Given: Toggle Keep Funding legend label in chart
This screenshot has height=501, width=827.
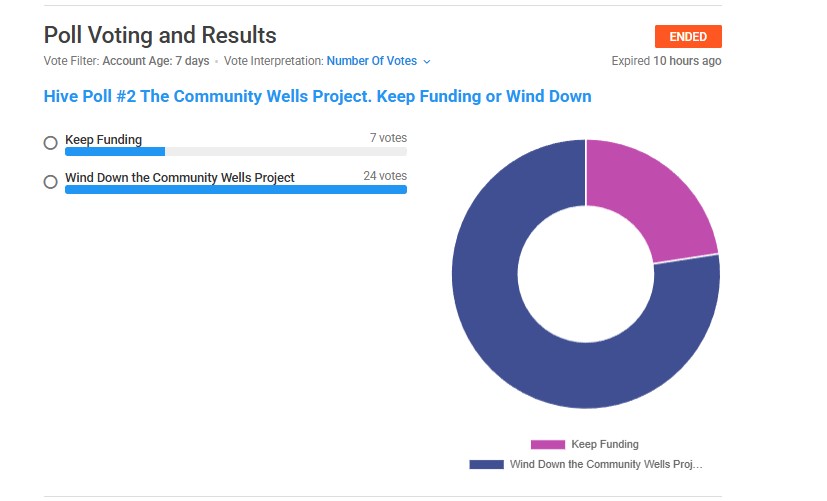Looking at the screenshot, I should click(604, 444).
